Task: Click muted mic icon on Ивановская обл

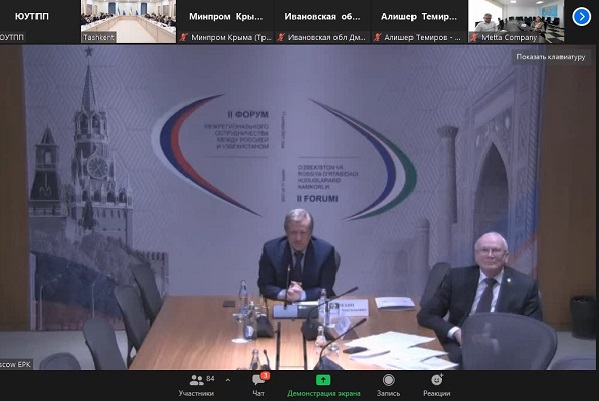Action: [x=281, y=37]
